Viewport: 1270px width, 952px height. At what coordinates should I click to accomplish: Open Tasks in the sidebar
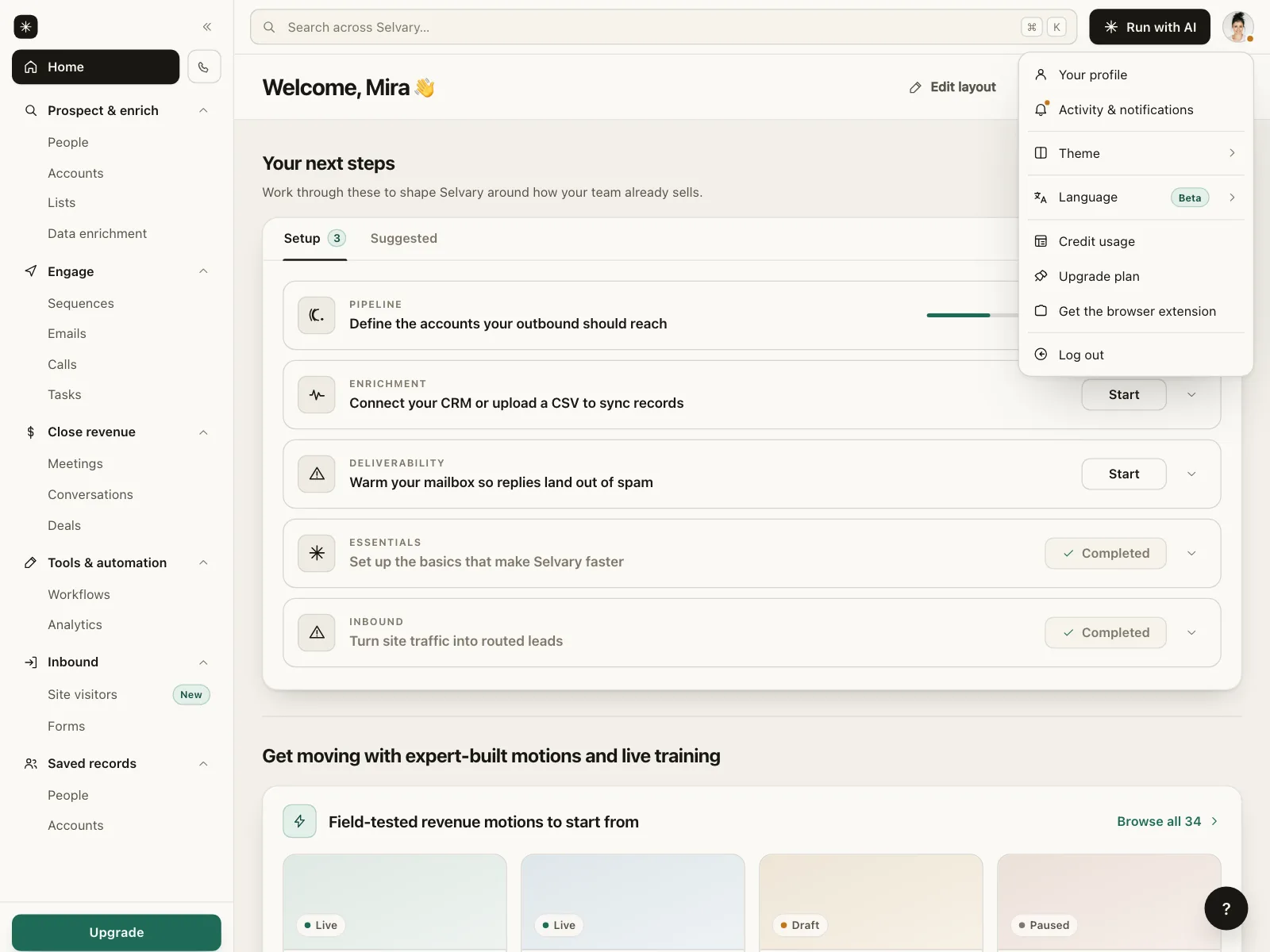(64, 394)
